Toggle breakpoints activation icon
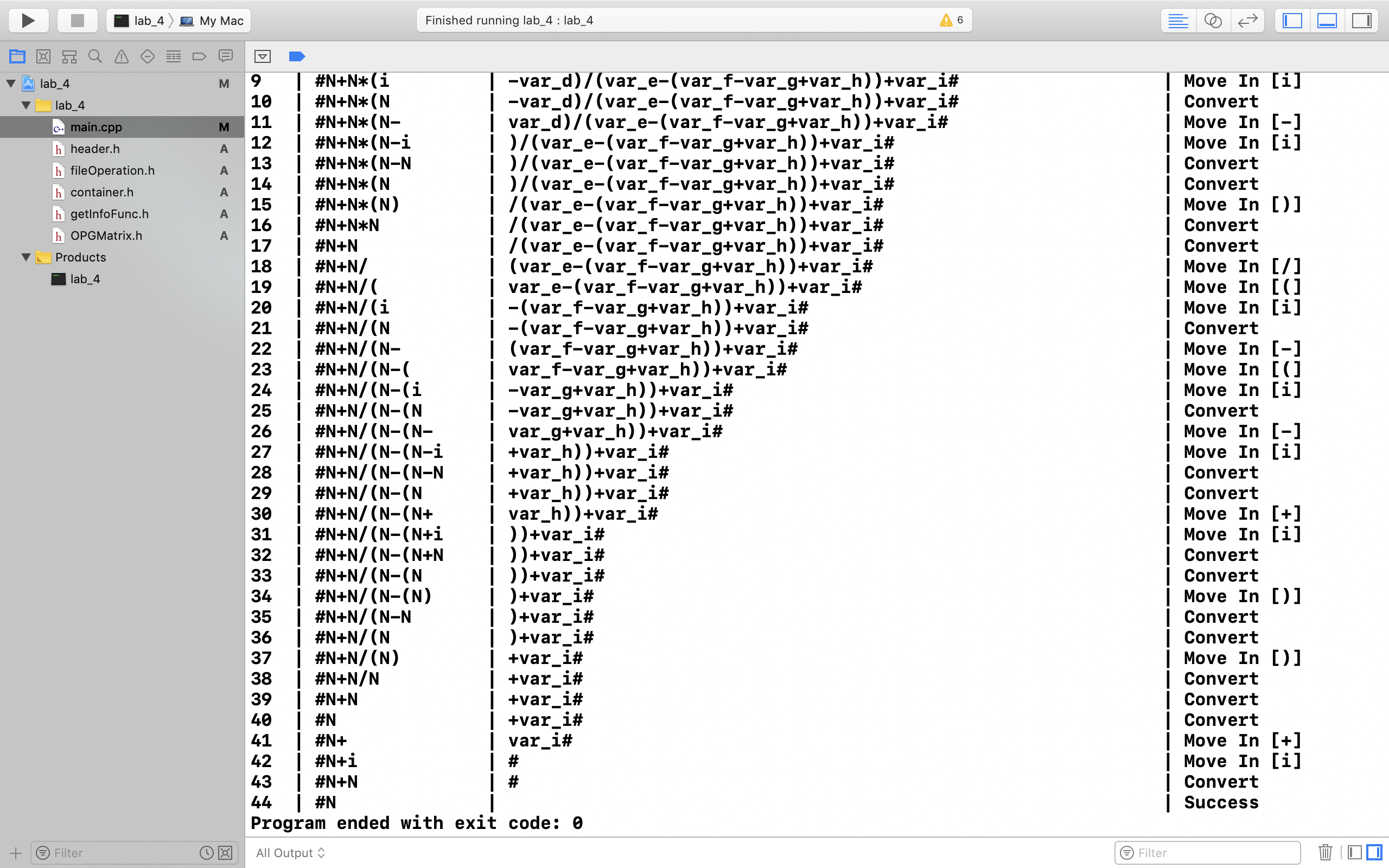 [297, 56]
